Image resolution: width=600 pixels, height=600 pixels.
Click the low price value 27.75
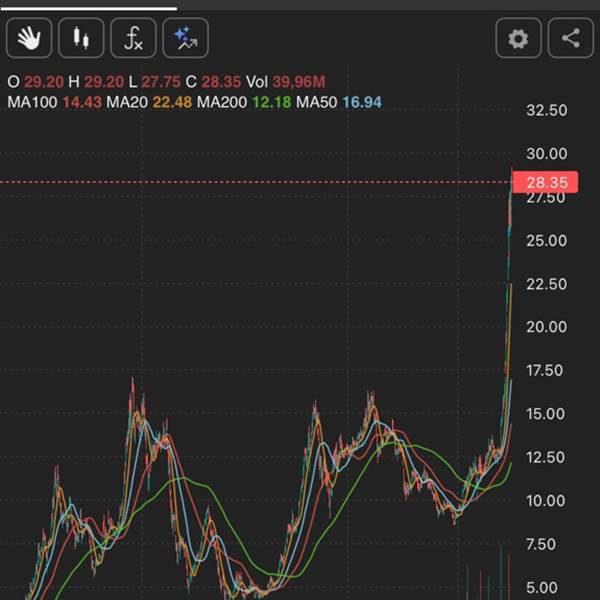pyautogui.click(x=161, y=82)
